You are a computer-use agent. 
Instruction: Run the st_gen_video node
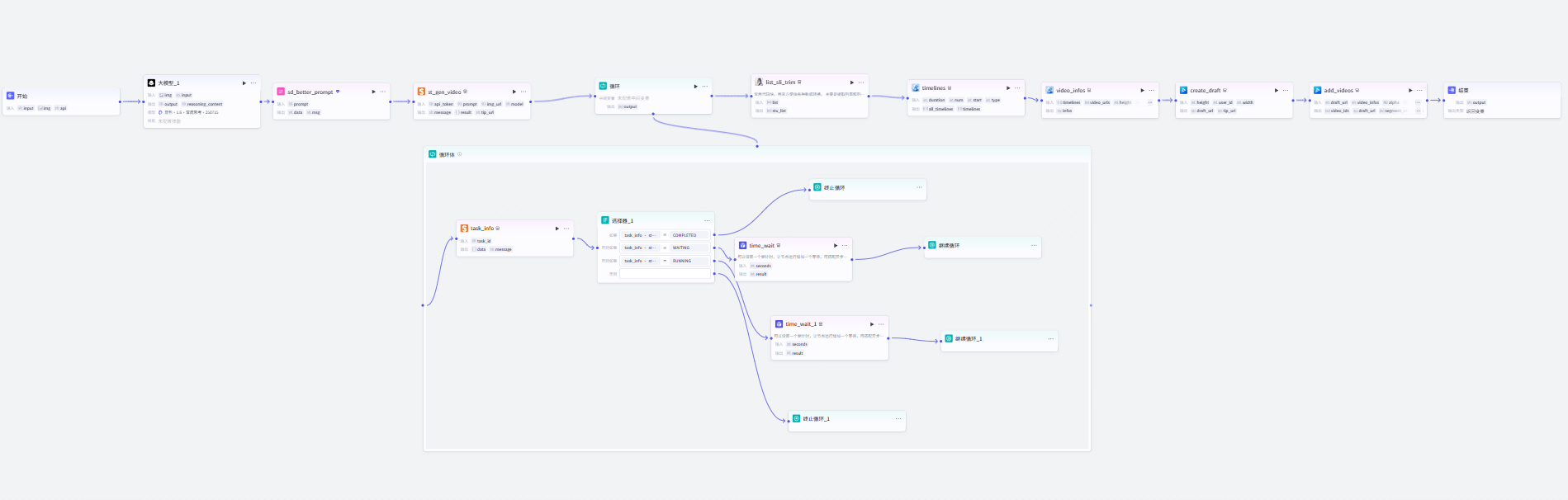[x=514, y=92]
